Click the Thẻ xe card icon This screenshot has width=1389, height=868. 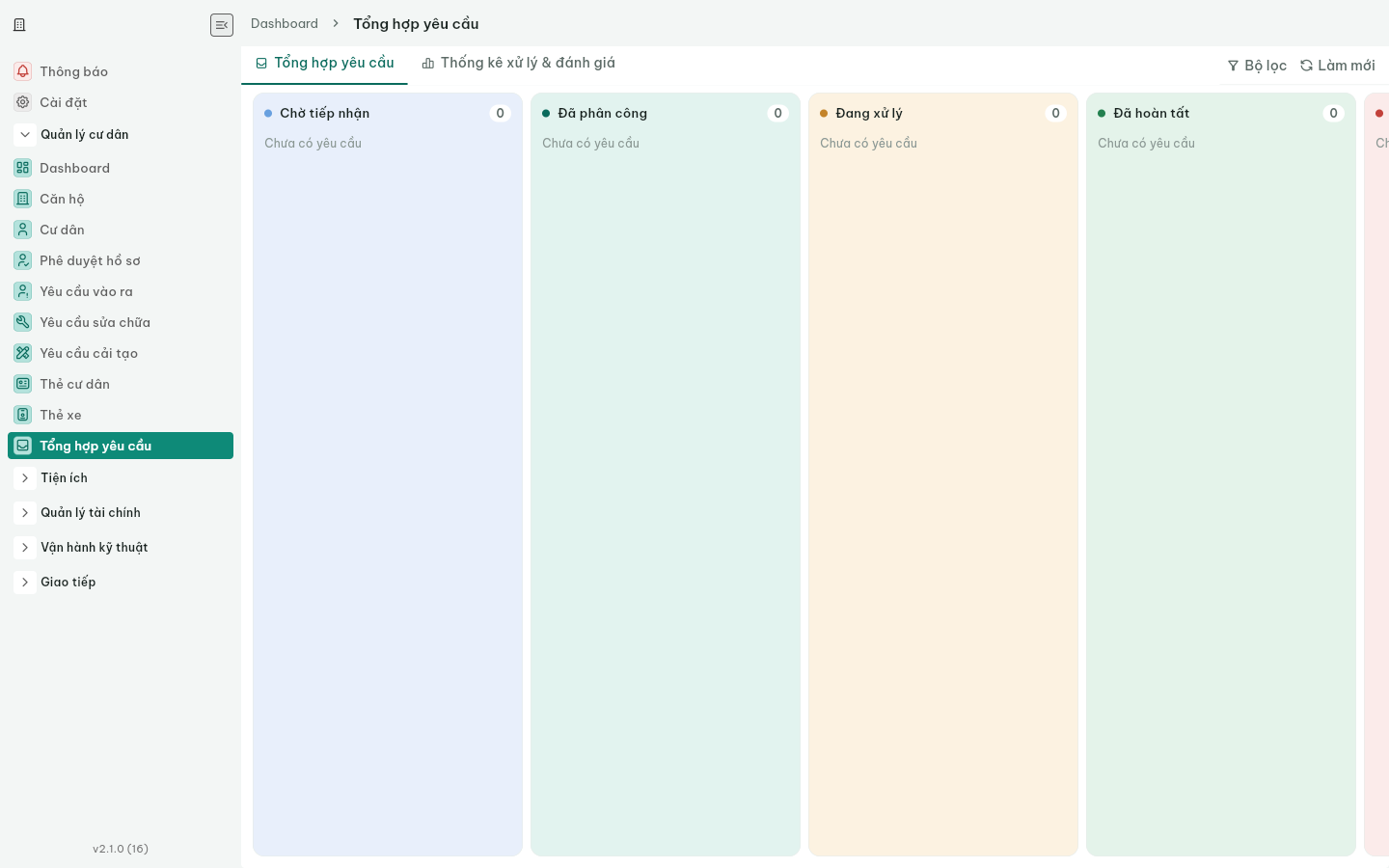click(x=23, y=415)
